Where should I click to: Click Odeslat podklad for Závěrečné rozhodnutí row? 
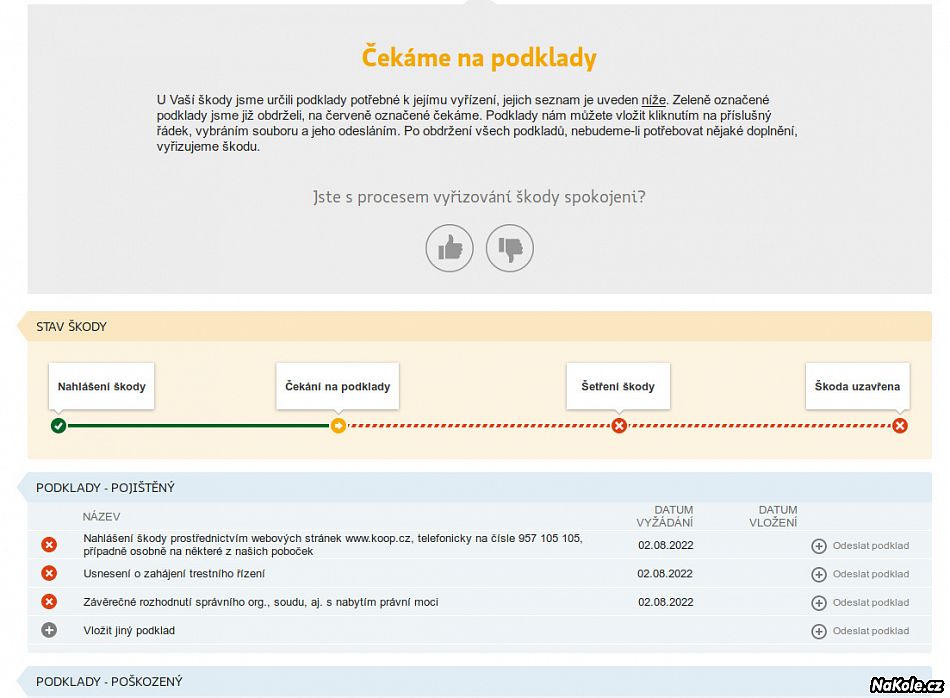pyautogui.click(x=860, y=603)
